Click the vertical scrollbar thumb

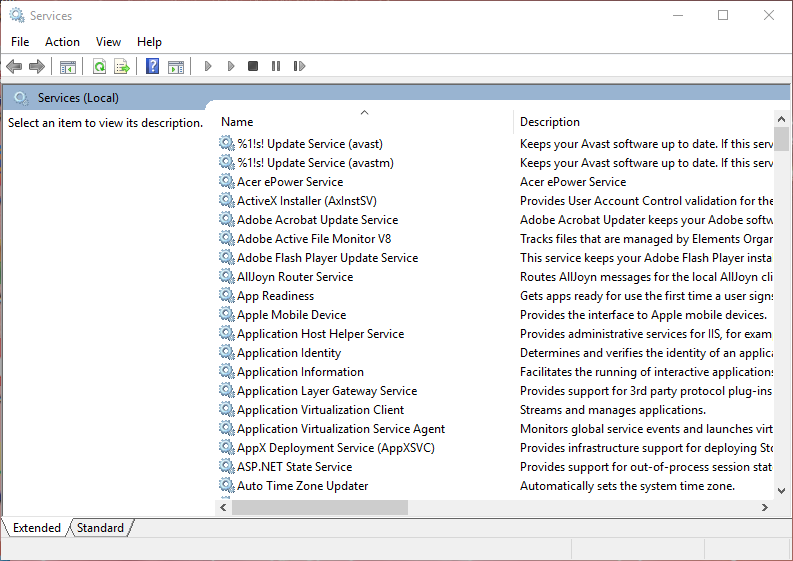click(x=781, y=139)
